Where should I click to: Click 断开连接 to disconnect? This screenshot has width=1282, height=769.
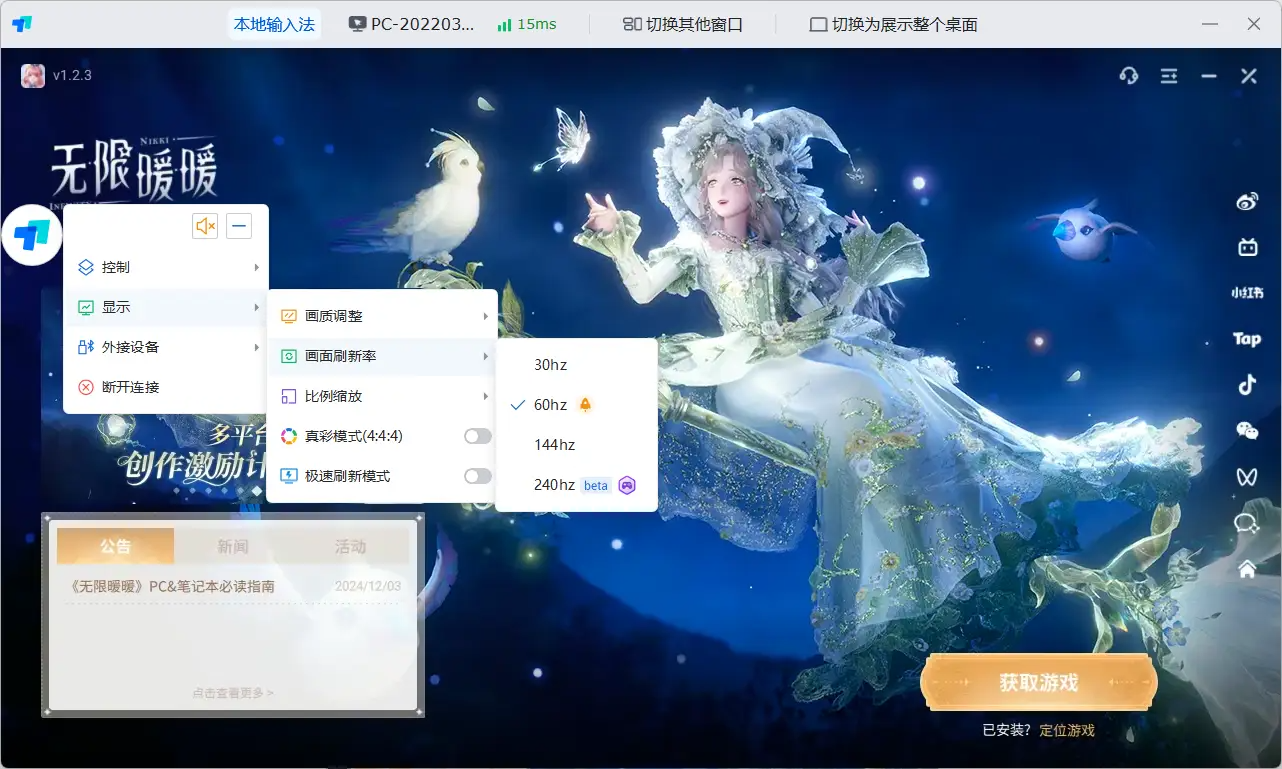click(166, 387)
